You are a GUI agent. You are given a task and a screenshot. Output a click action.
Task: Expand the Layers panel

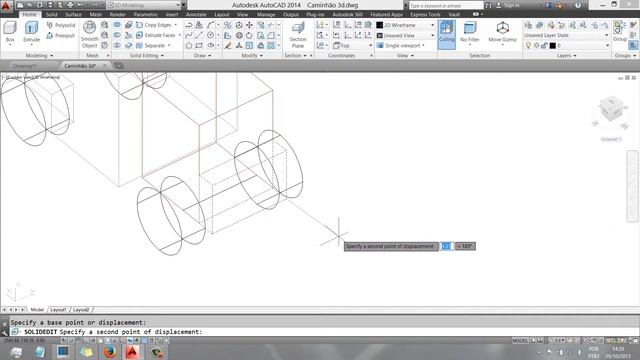point(567,55)
